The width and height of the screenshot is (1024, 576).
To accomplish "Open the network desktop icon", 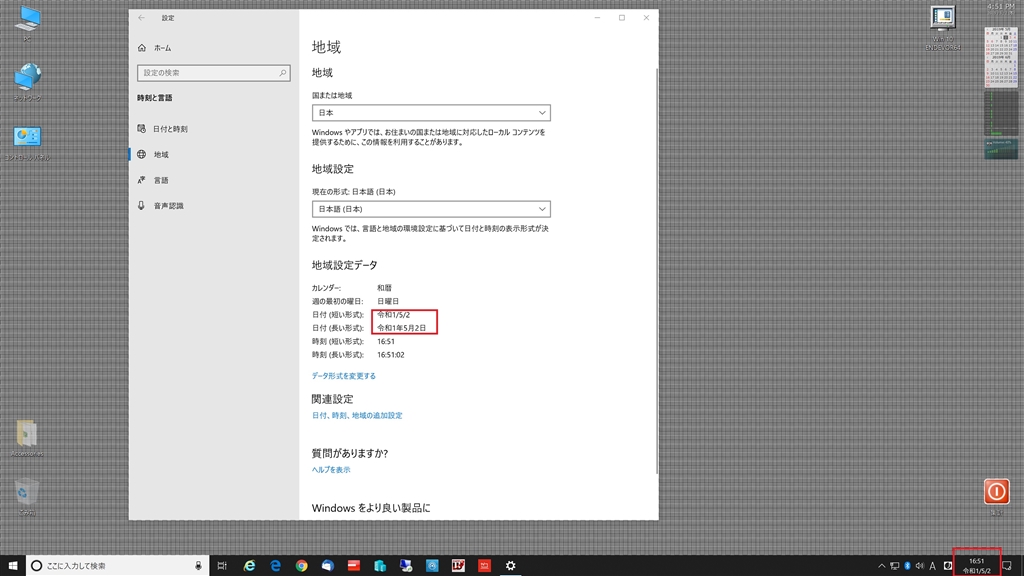I will [x=27, y=79].
